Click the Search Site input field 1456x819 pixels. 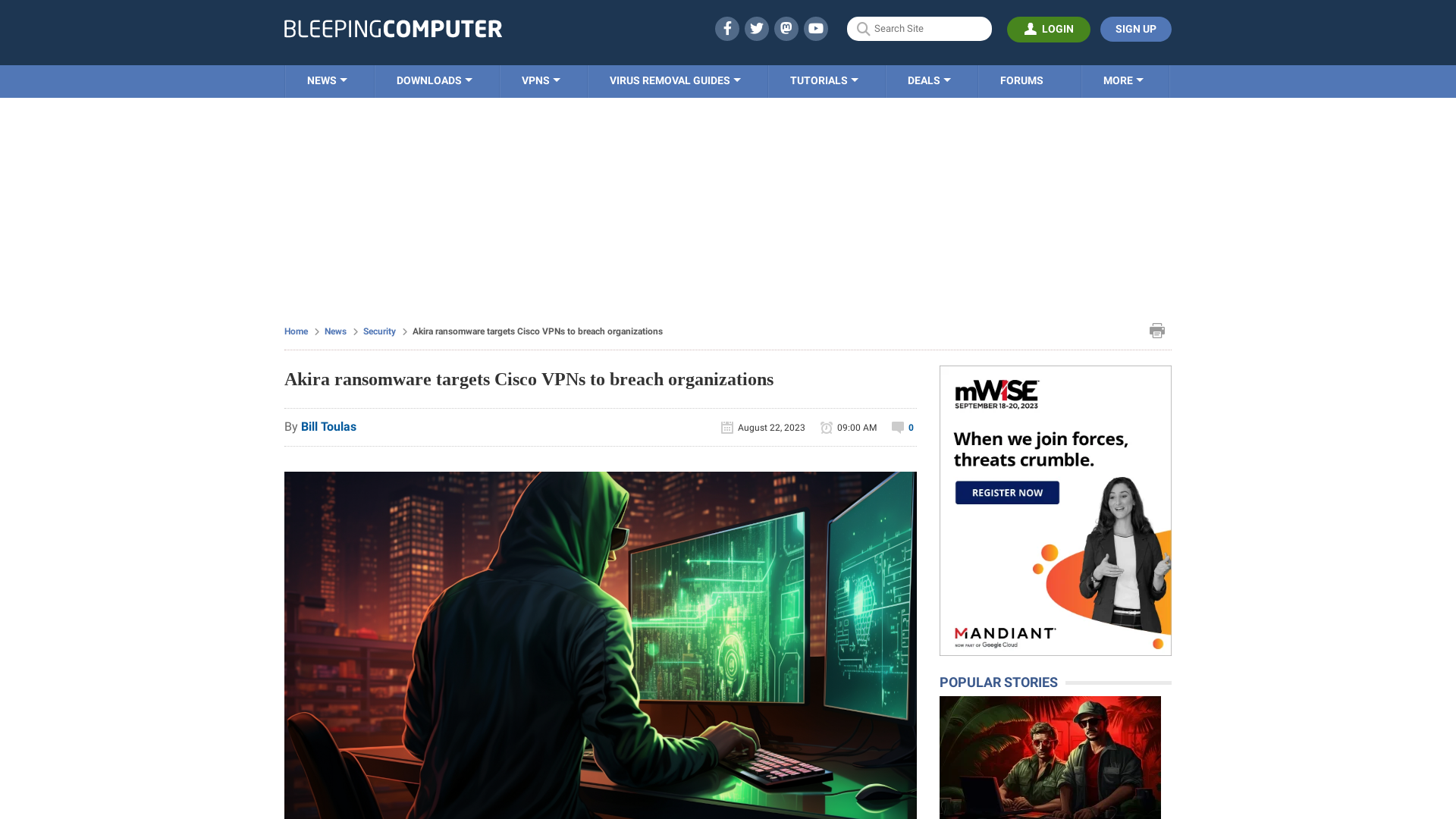tap(919, 28)
